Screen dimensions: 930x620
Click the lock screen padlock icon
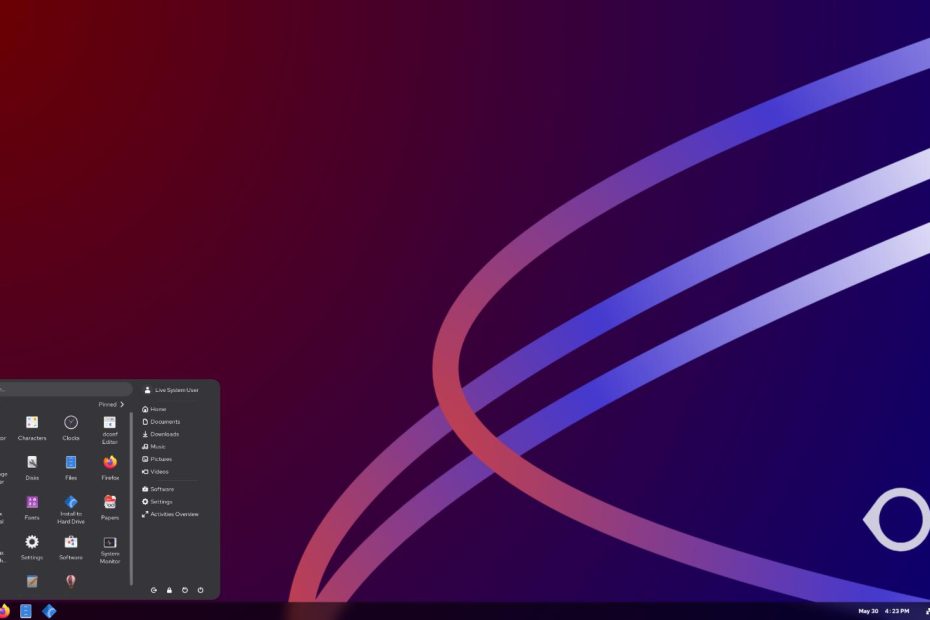coord(169,590)
